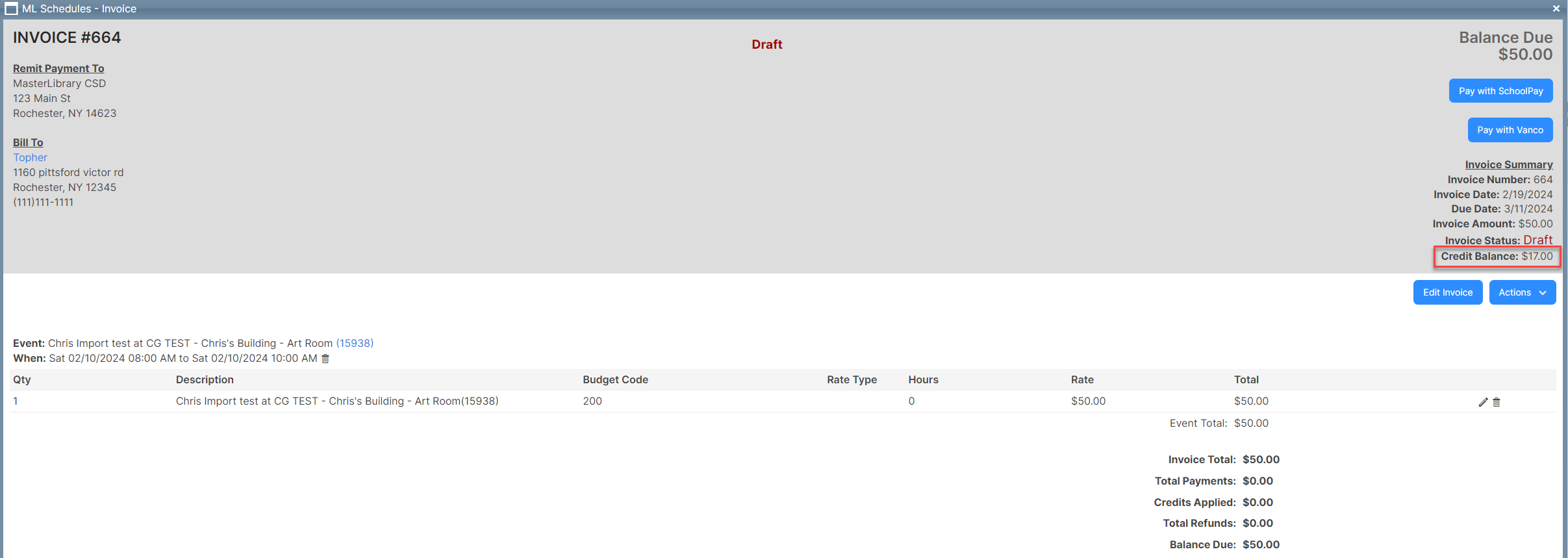Delete the line item with trash icon
1568x558 pixels.
(1497, 402)
